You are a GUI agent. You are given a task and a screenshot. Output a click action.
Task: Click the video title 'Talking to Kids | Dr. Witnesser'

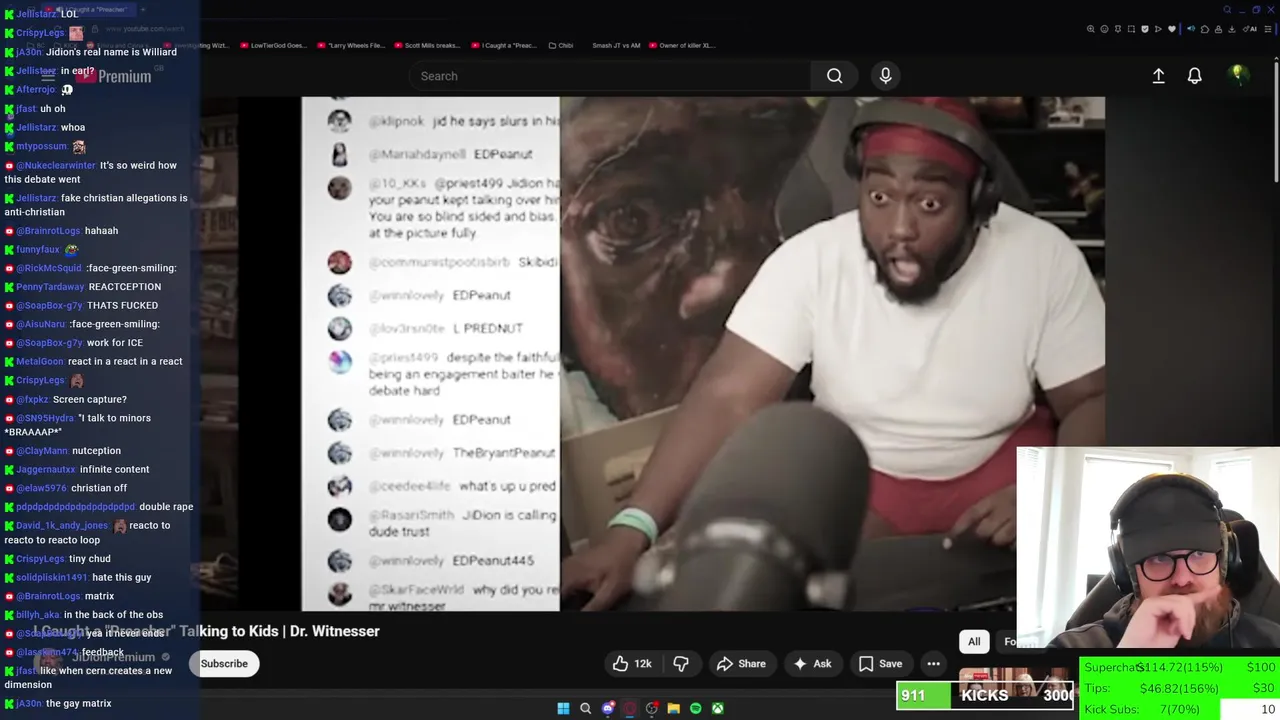(x=280, y=631)
